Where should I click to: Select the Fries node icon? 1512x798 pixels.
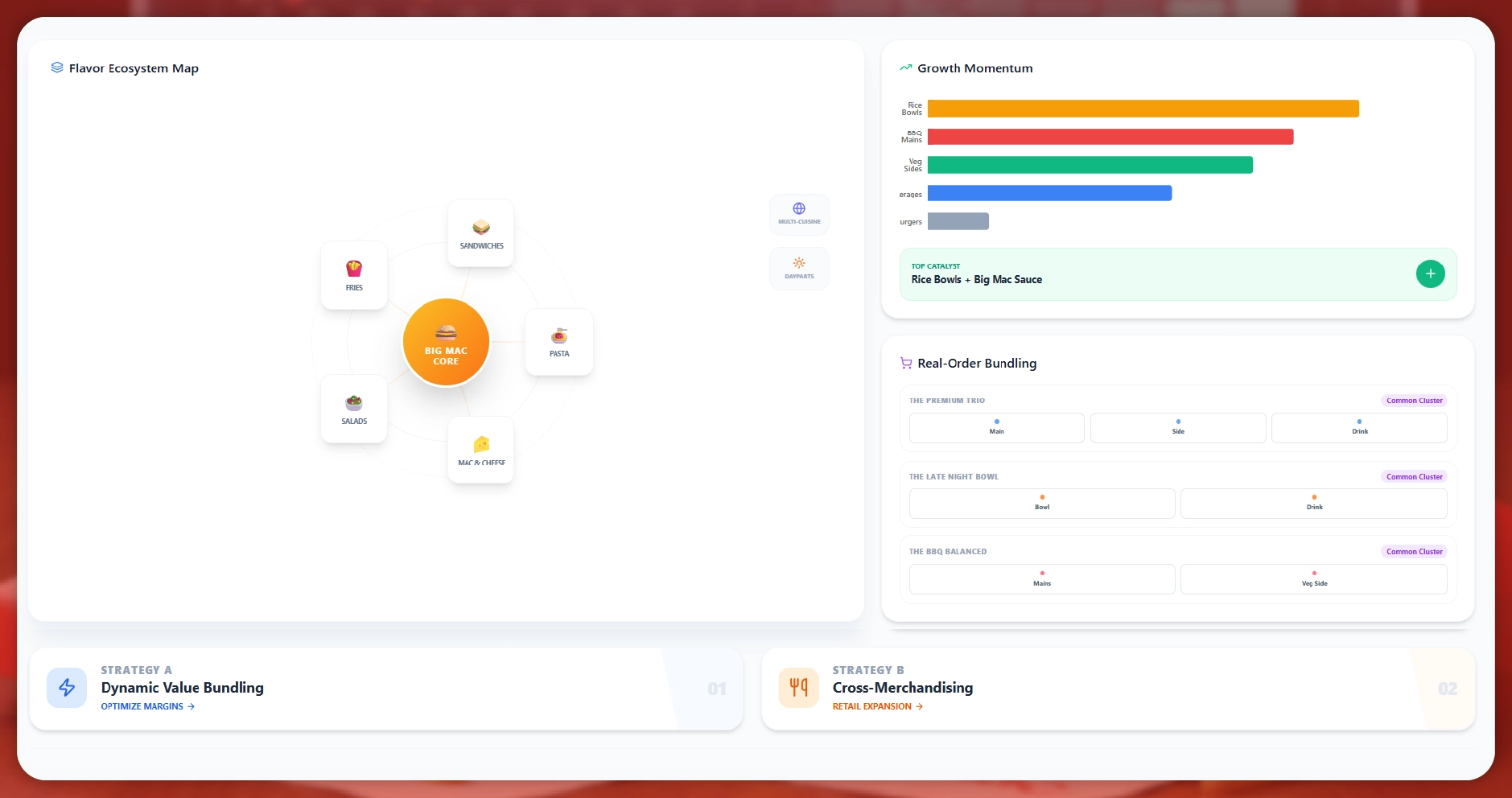[x=354, y=268]
